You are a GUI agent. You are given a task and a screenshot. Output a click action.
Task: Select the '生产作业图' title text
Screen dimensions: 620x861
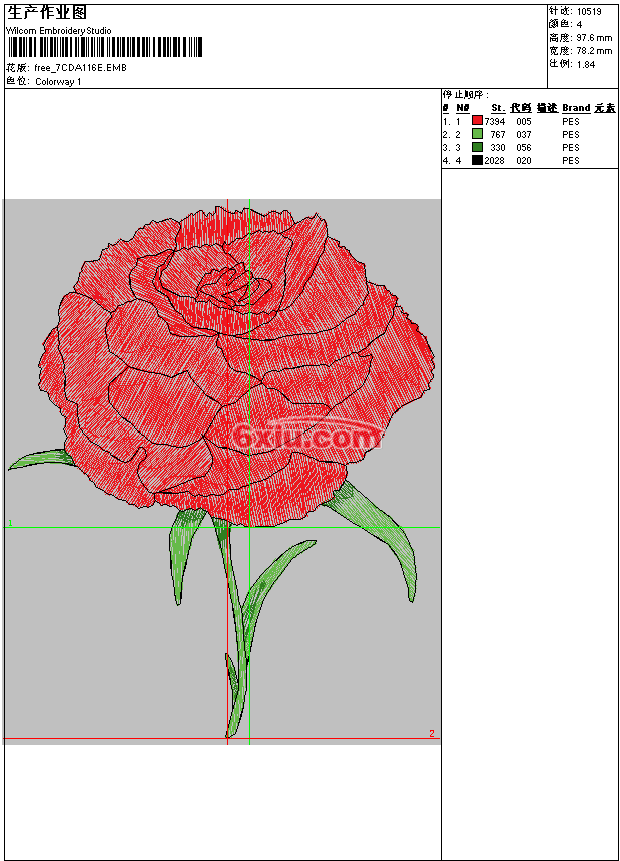point(47,13)
